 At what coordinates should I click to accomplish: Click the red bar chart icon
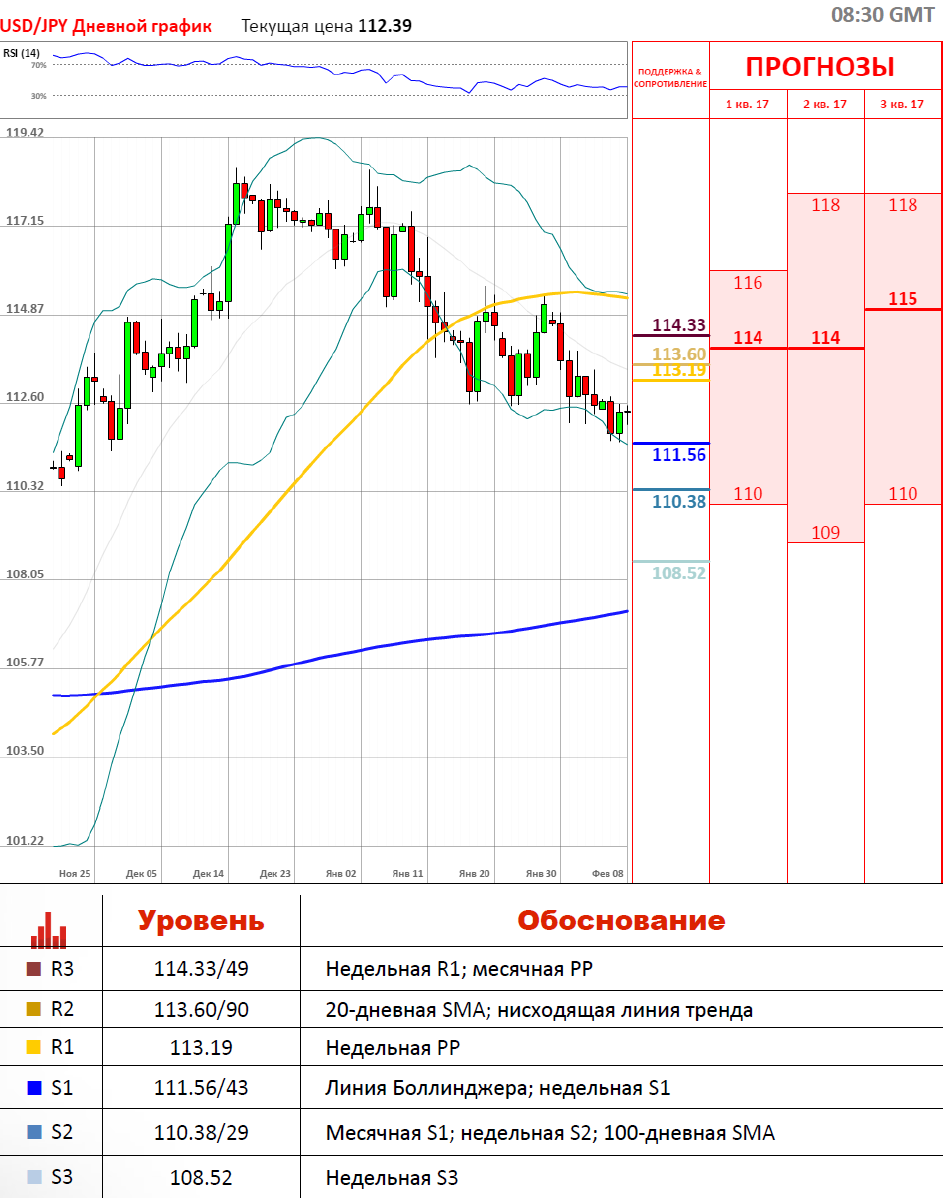[48, 930]
